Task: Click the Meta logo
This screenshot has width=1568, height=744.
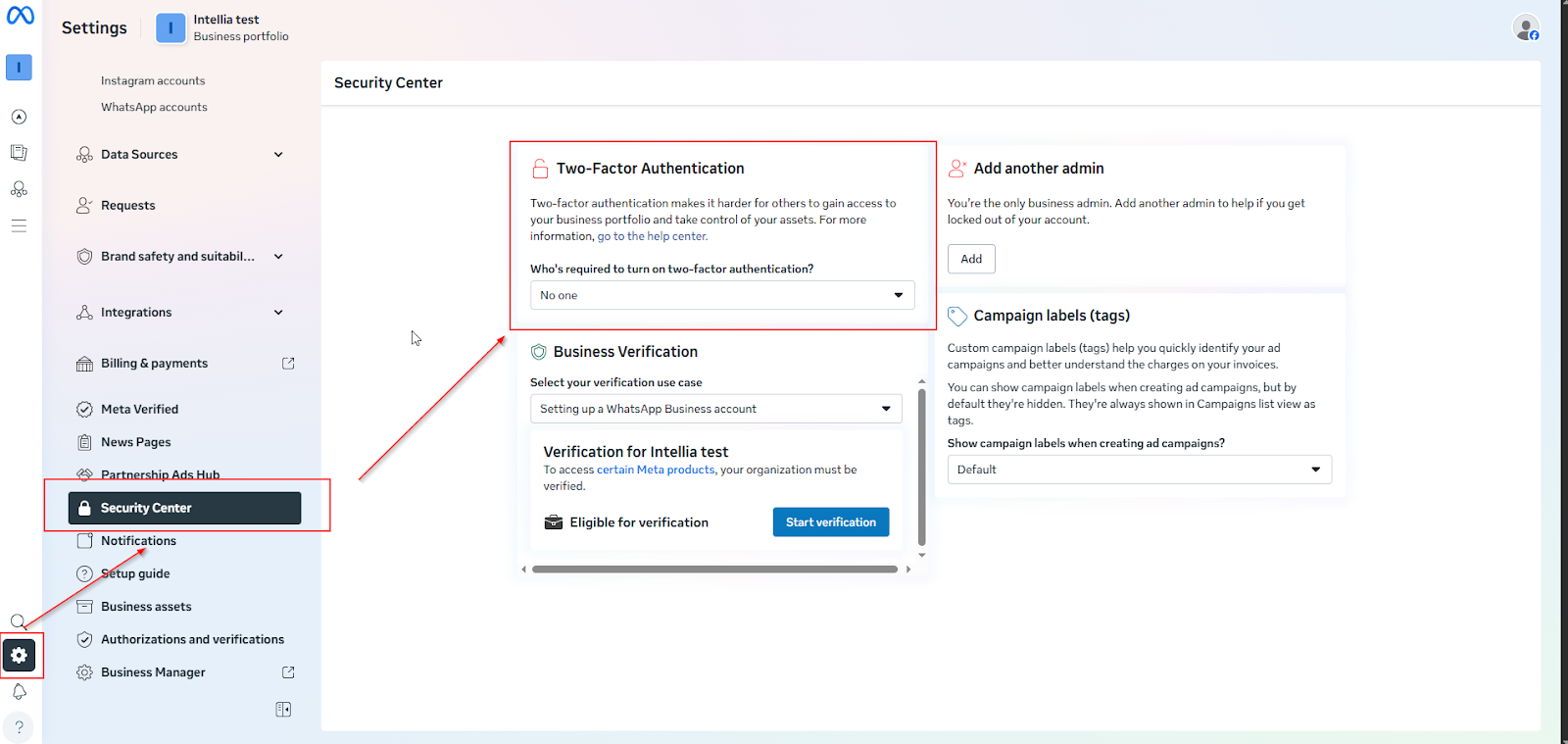Action: [x=20, y=16]
